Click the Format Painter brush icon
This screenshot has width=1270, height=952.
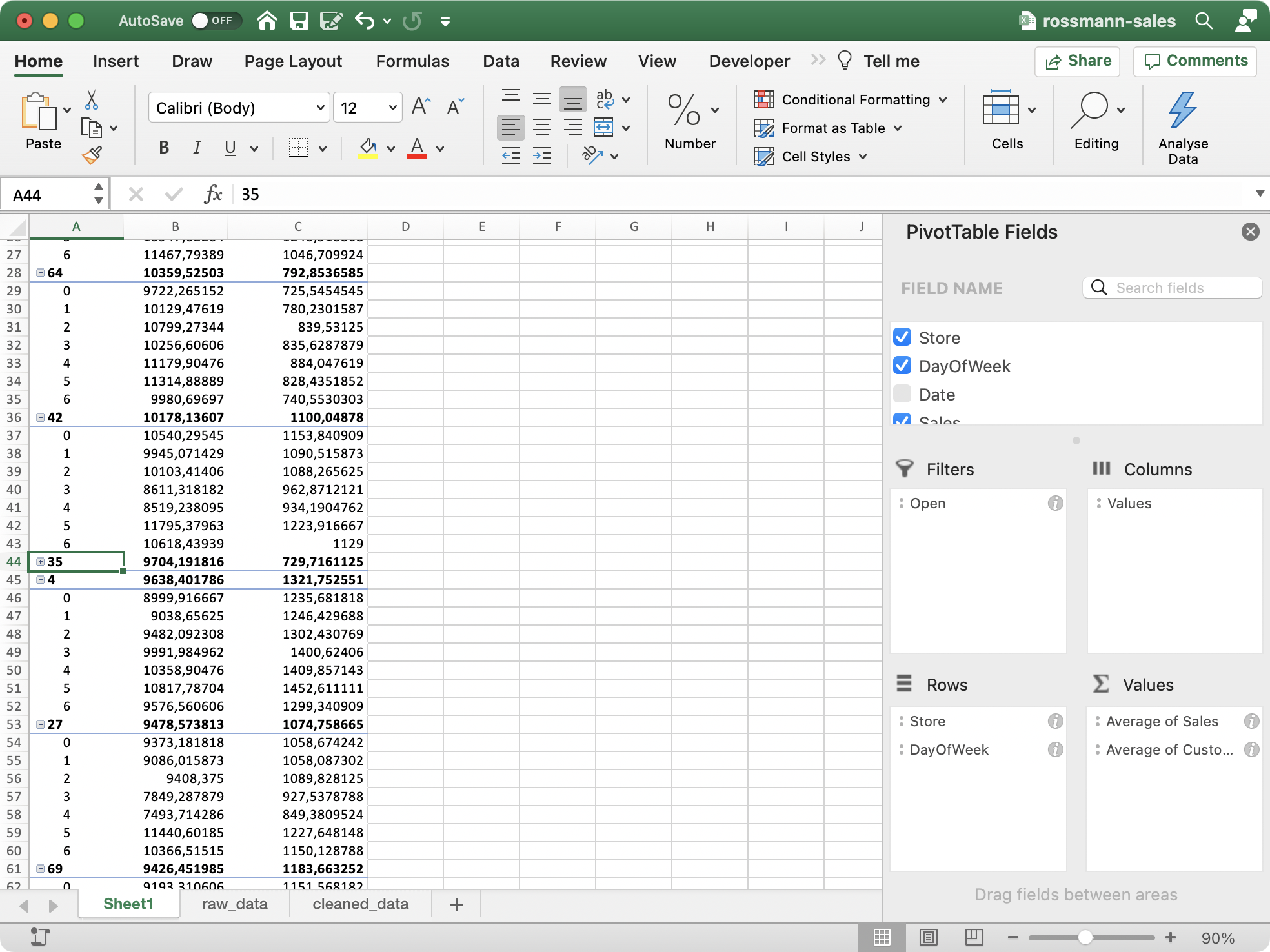92,155
